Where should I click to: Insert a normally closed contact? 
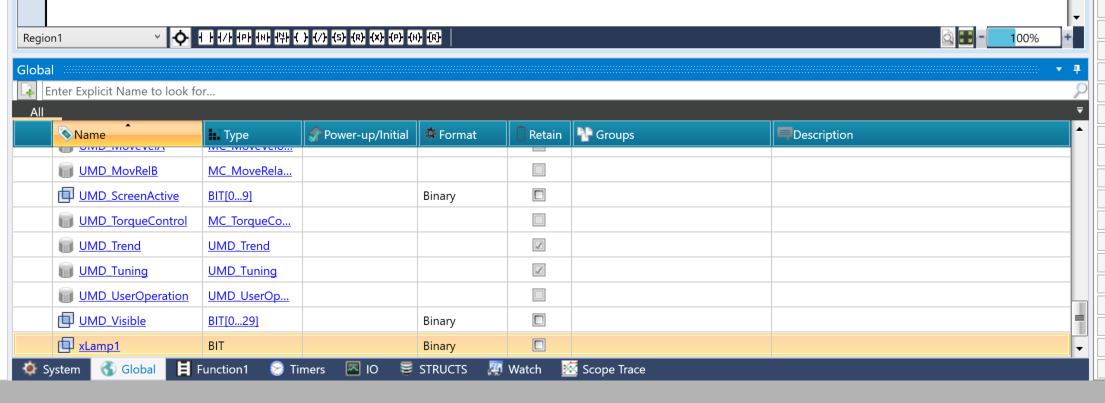coord(225,38)
